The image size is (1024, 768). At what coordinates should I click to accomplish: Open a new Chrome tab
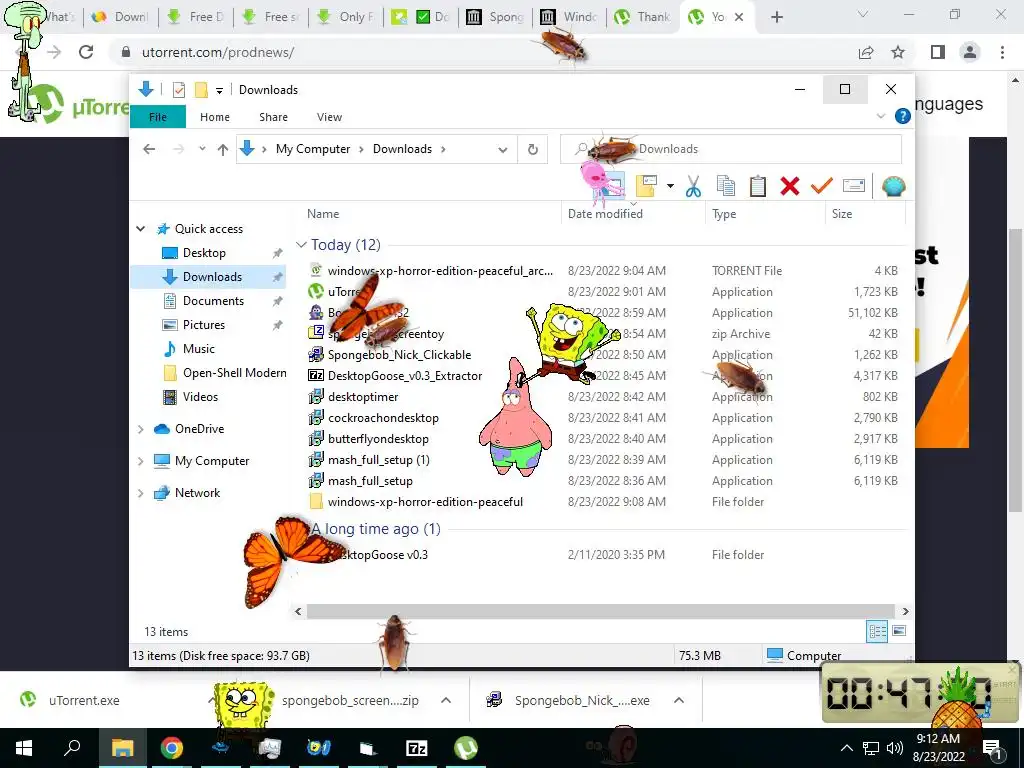point(776,17)
